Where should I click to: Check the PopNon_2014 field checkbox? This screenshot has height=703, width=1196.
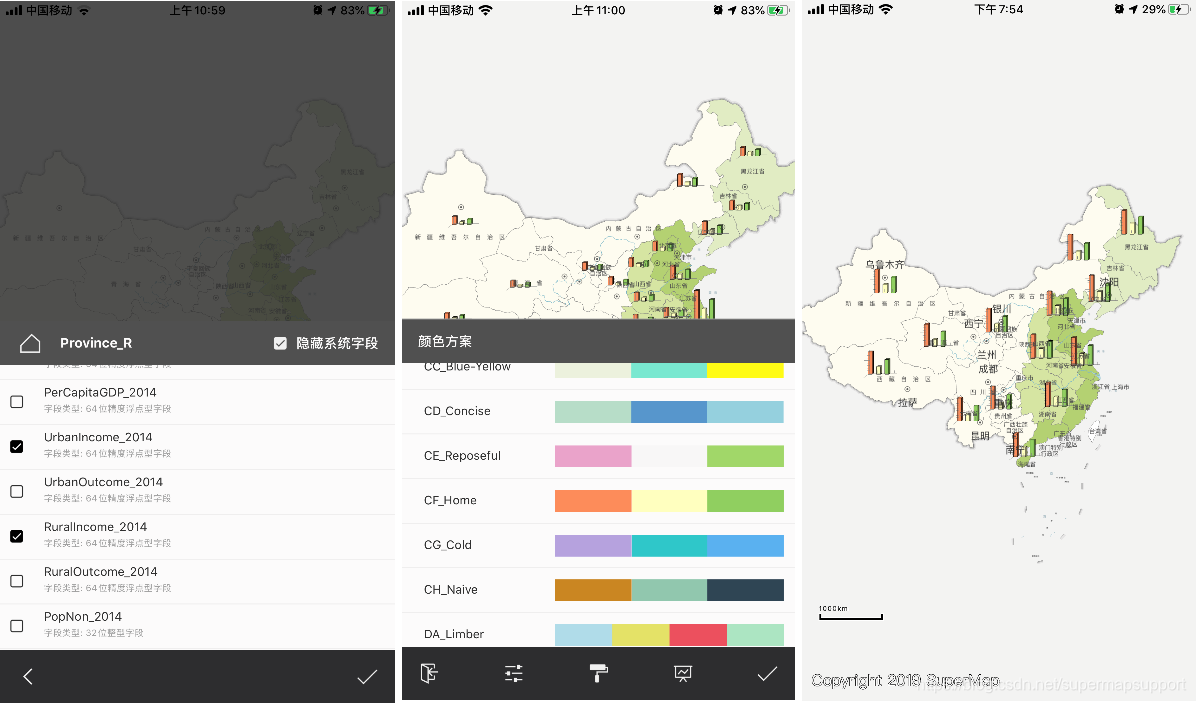(17, 626)
